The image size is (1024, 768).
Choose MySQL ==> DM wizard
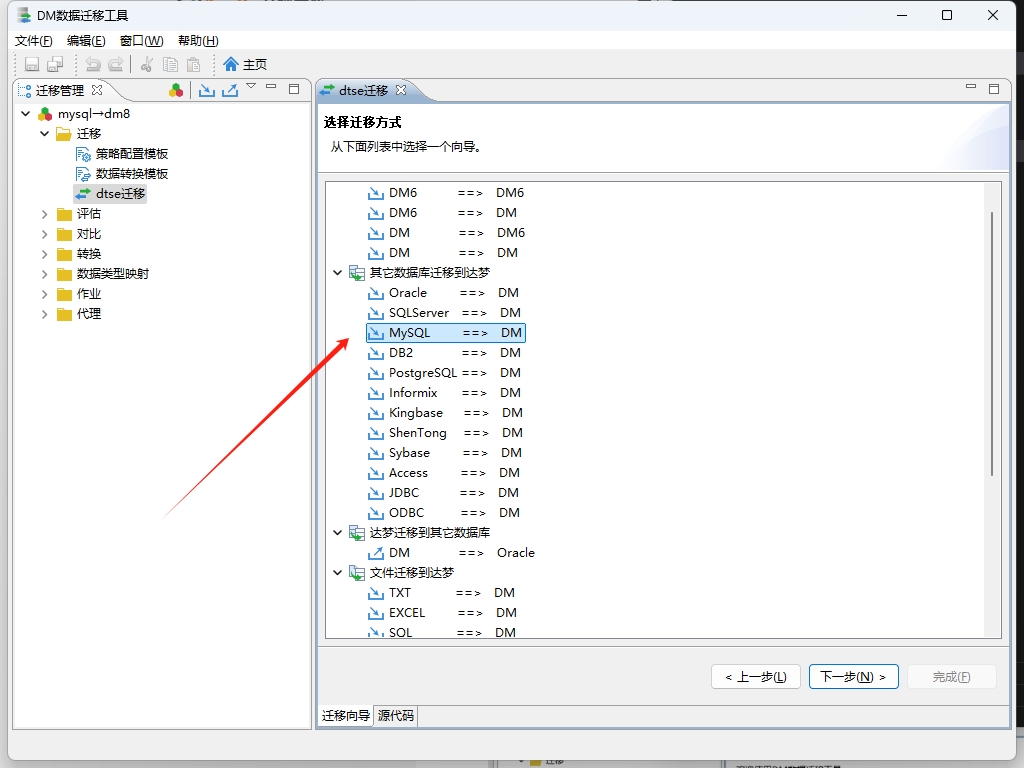point(445,333)
